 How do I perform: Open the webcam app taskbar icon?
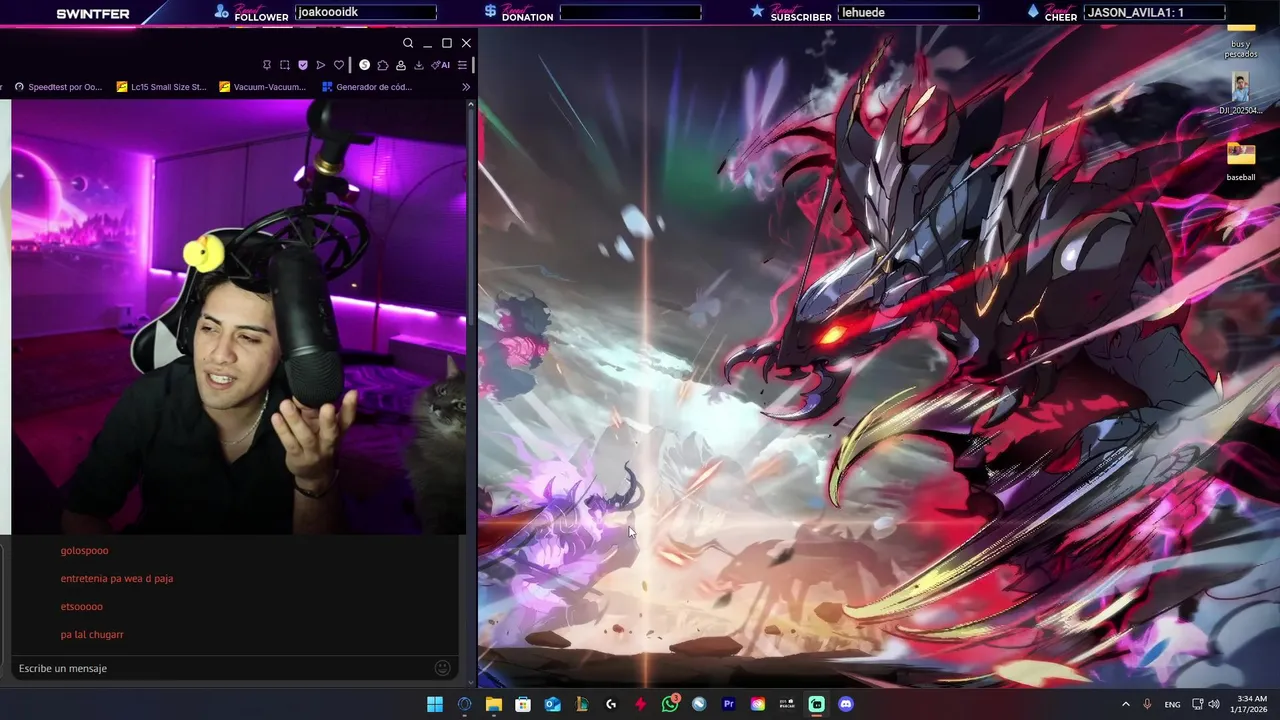click(787, 704)
